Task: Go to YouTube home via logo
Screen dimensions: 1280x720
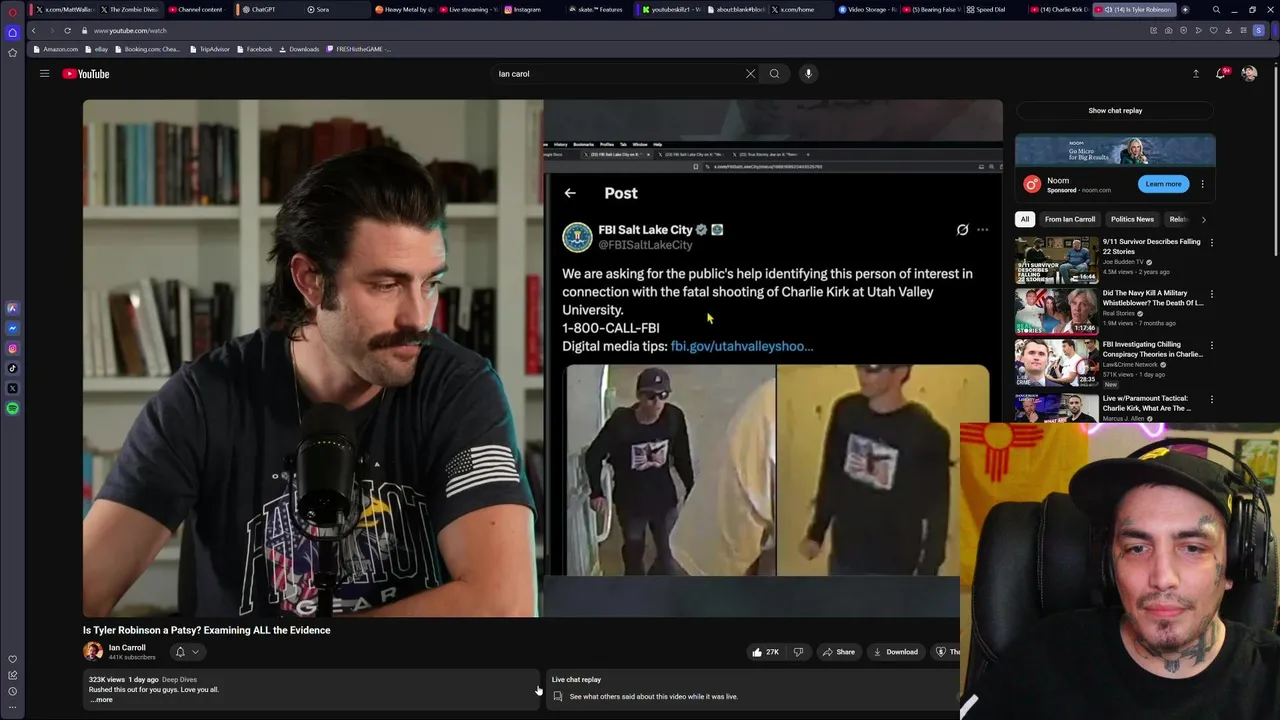Action: (86, 74)
